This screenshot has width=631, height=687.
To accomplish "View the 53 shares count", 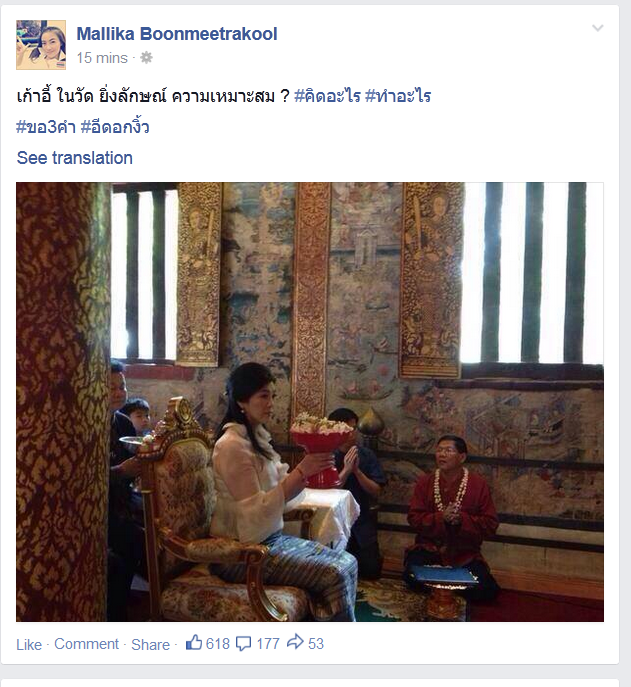I will (x=316, y=644).
